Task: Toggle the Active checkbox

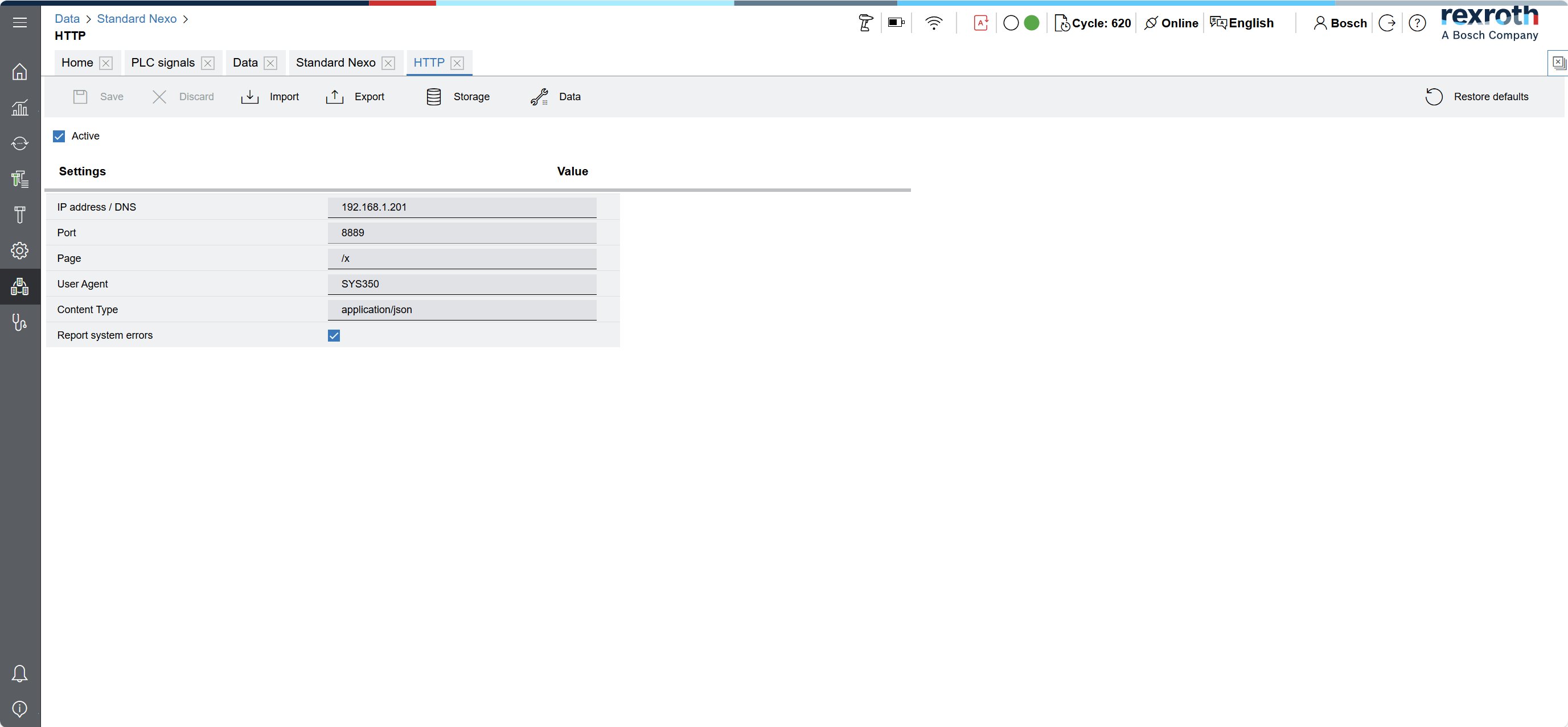Action: click(59, 137)
